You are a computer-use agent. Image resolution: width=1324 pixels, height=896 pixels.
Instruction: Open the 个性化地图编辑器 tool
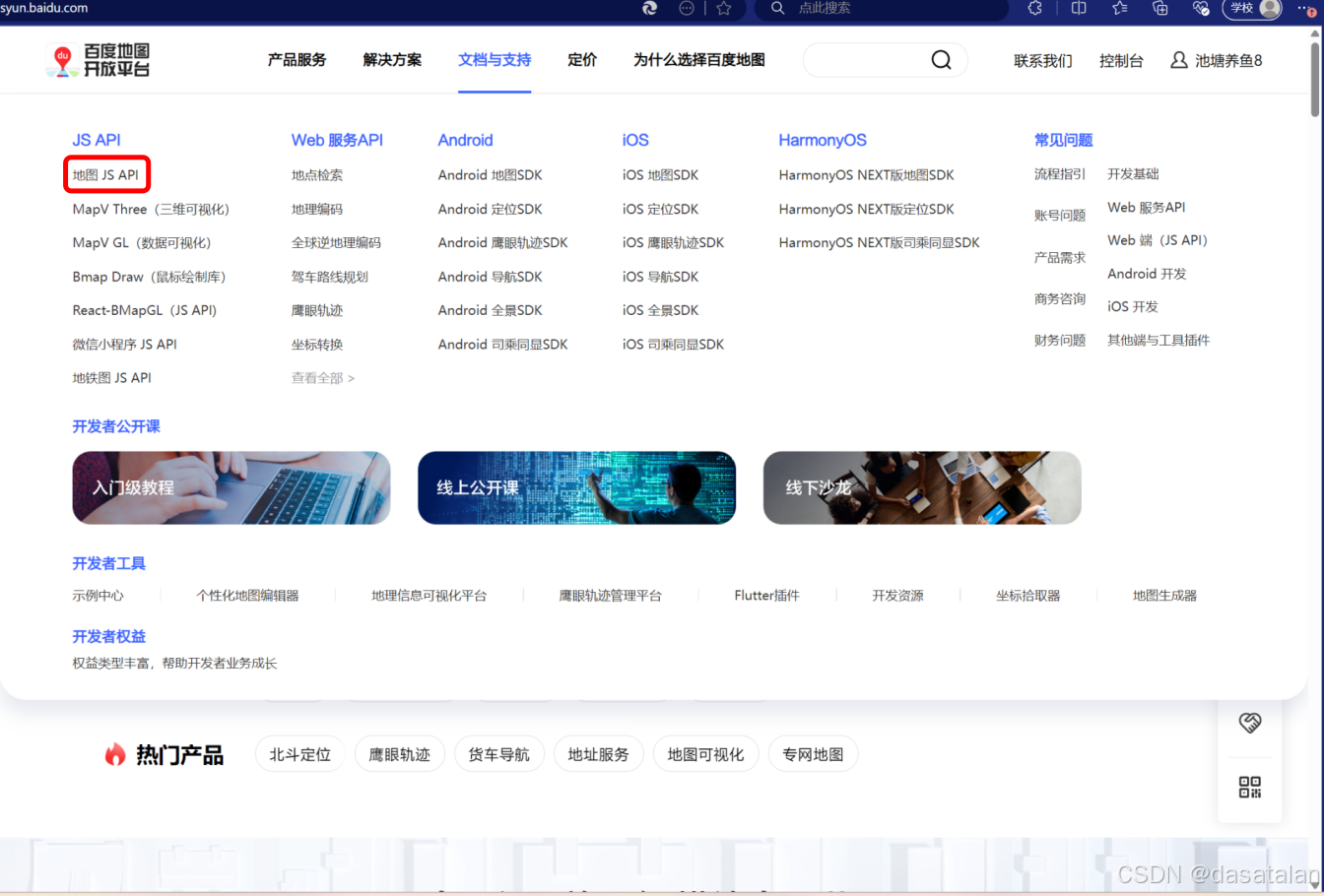[x=247, y=596]
